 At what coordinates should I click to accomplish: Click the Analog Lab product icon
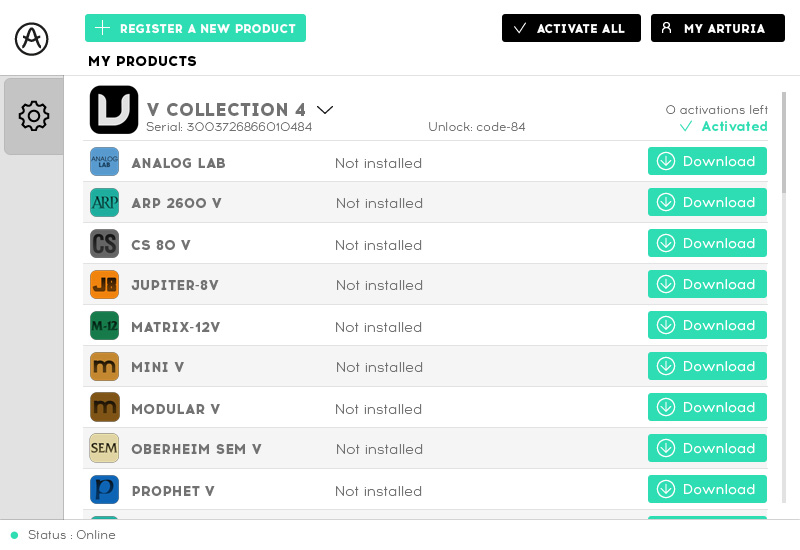pyautogui.click(x=105, y=162)
